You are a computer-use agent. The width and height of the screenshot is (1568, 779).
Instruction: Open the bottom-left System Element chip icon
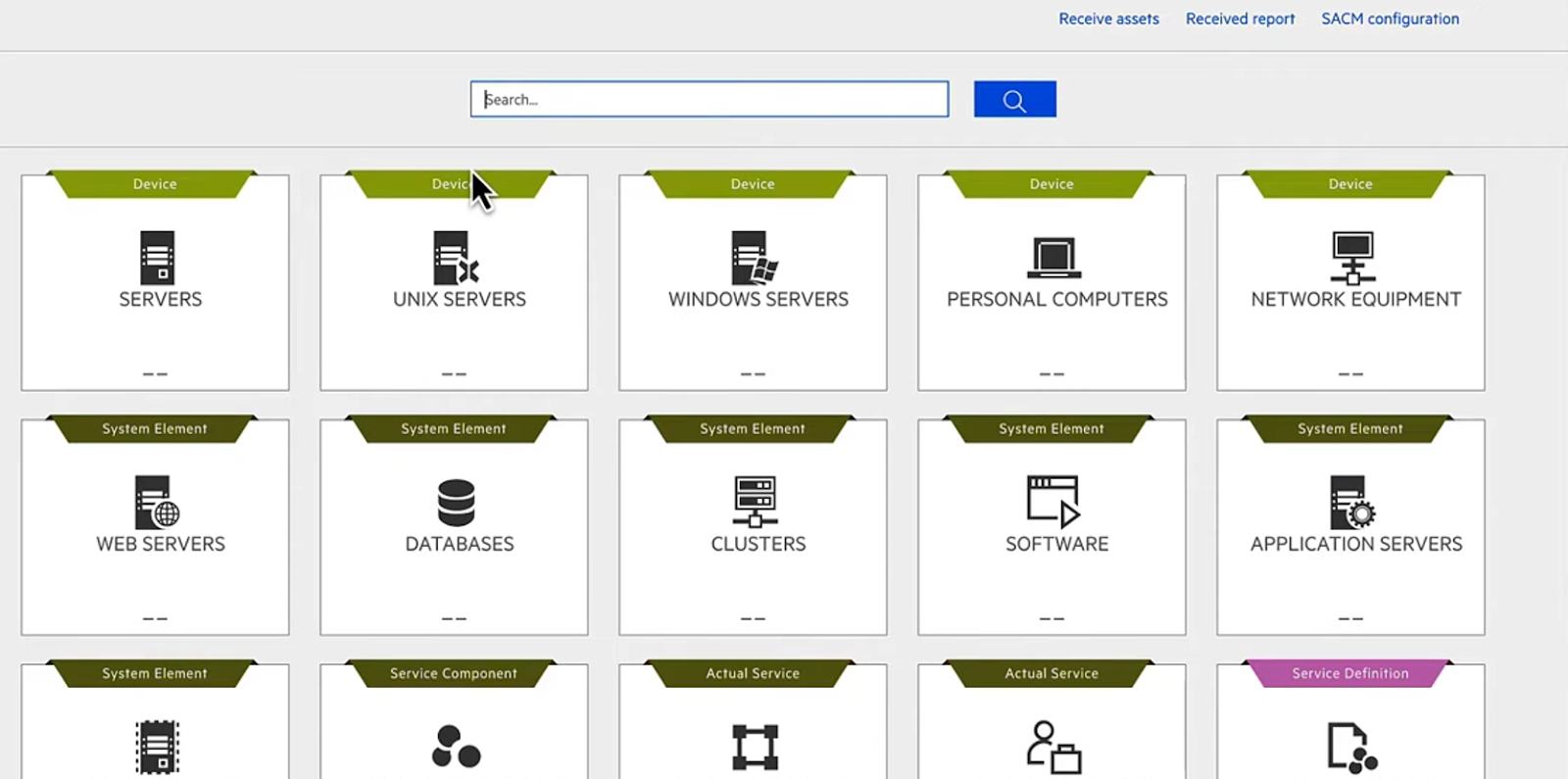click(157, 747)
